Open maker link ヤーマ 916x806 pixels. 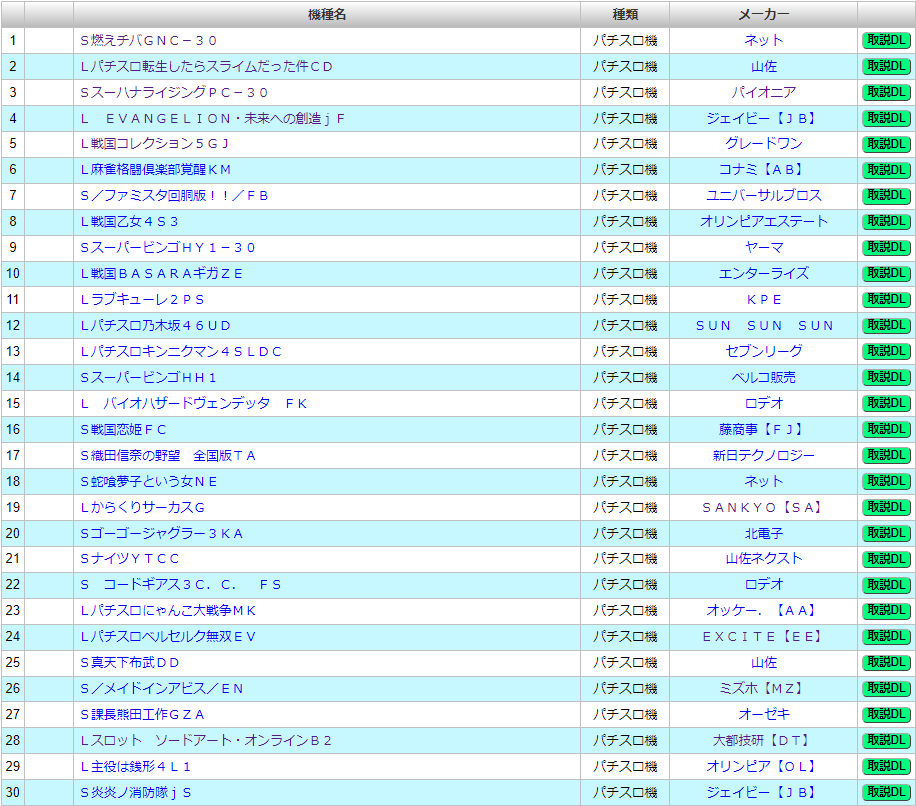pyautogui.click(x=764, y=248)
